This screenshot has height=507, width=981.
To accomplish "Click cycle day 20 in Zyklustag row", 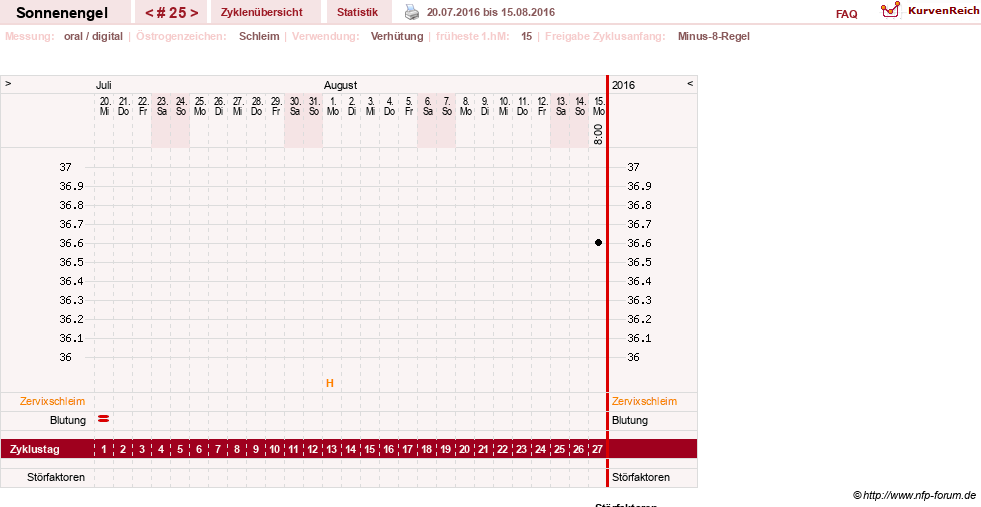I will pyautogui.click(x=464, y=449).
